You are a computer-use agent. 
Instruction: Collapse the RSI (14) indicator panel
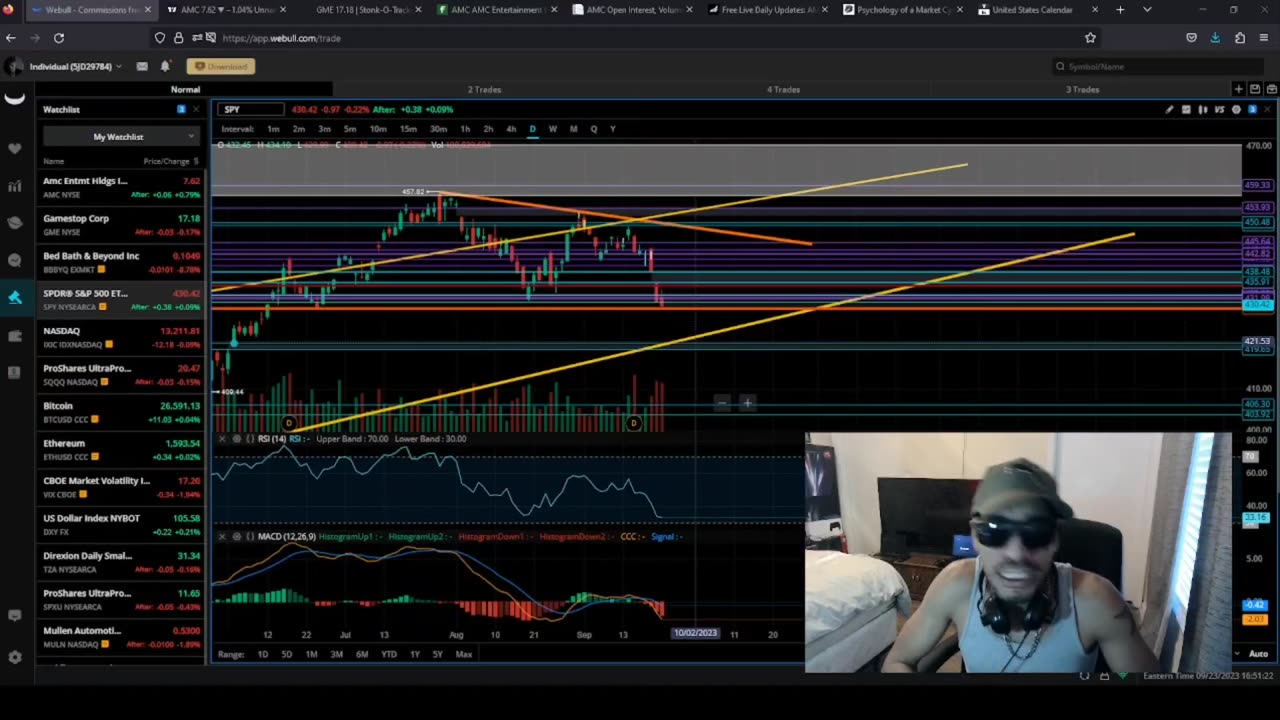click(222, 439)
